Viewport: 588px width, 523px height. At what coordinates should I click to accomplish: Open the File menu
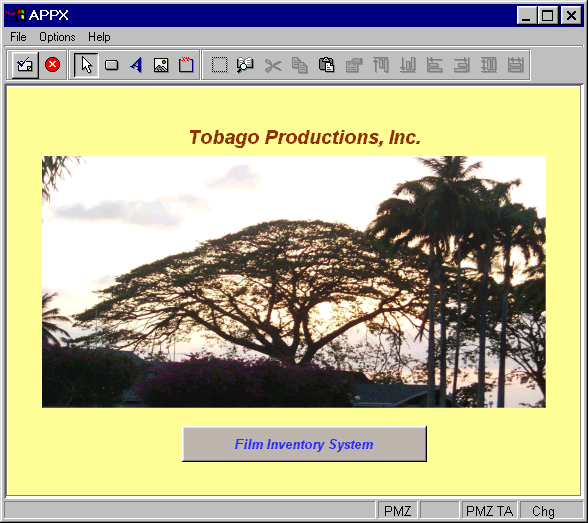point(18,37)
